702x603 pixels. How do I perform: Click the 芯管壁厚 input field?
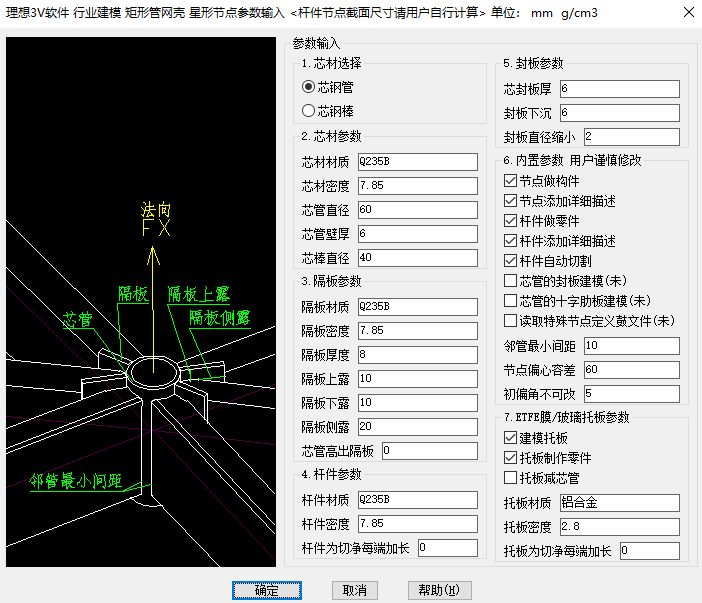click(418, 234)
